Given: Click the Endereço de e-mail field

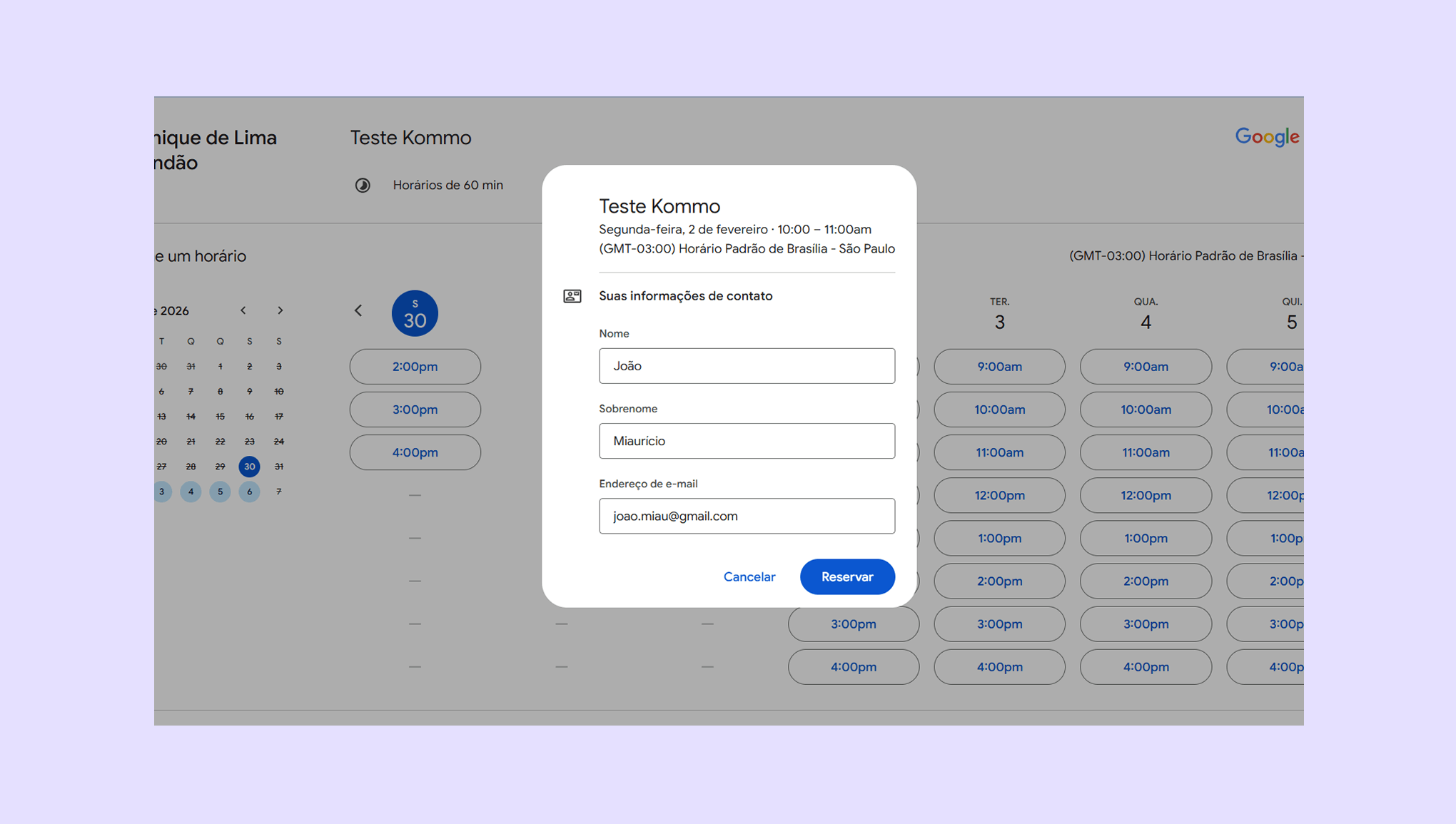Looking at the screenshot, I should (747, 516).
